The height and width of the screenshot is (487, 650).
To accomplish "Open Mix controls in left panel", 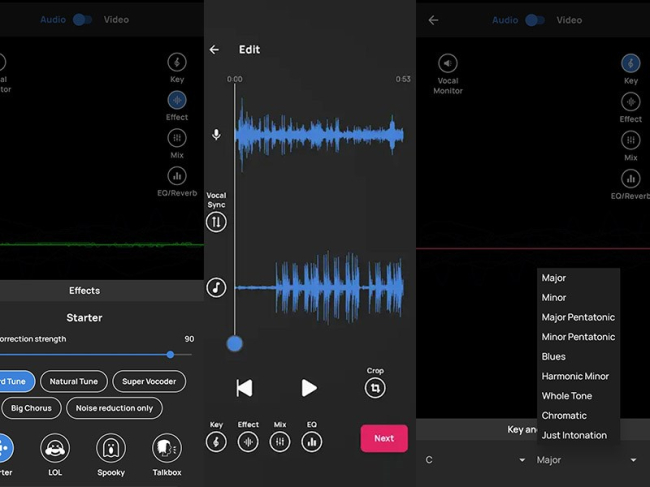I will tap(177, 138).
